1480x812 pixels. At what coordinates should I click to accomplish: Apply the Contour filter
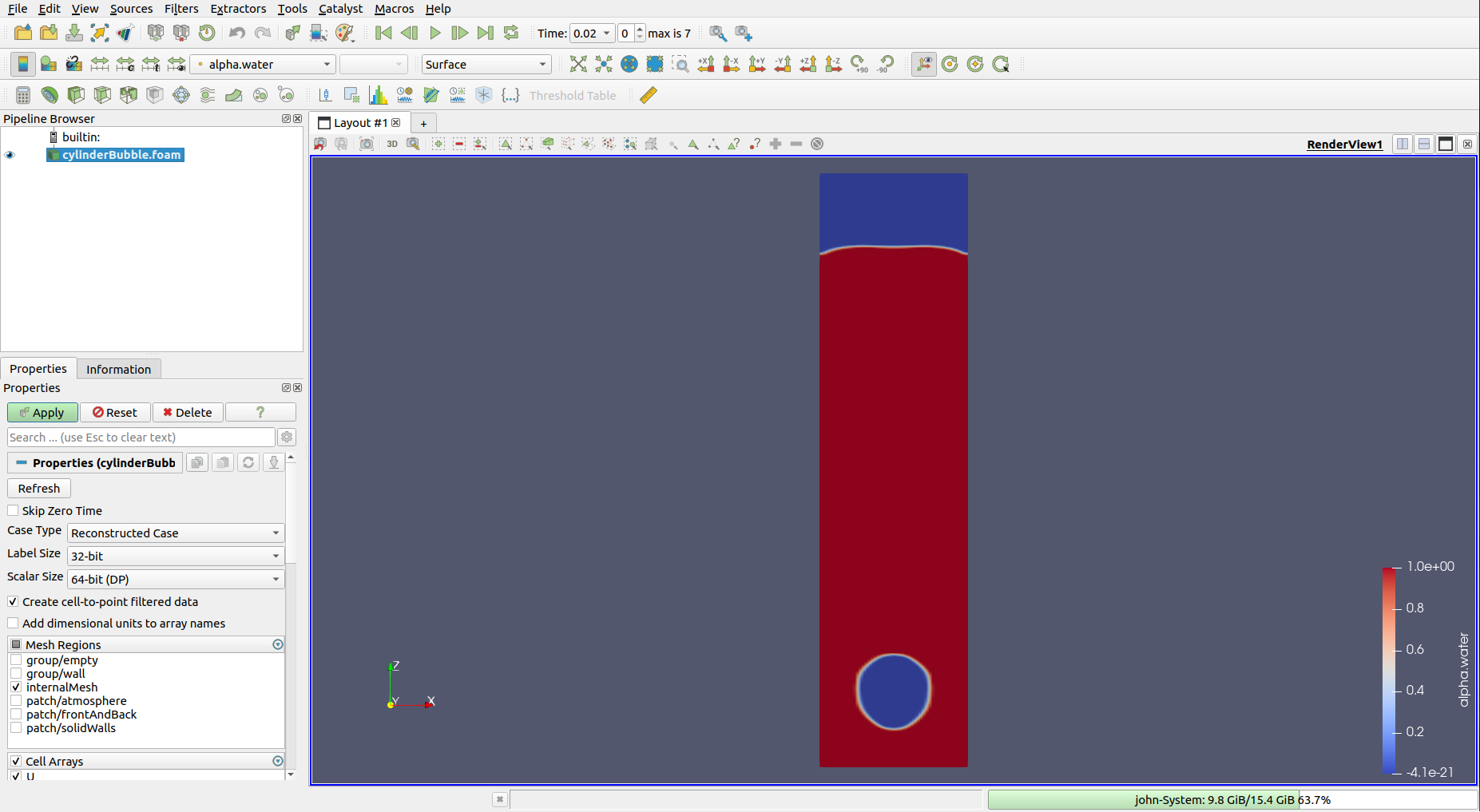[50, 95]
